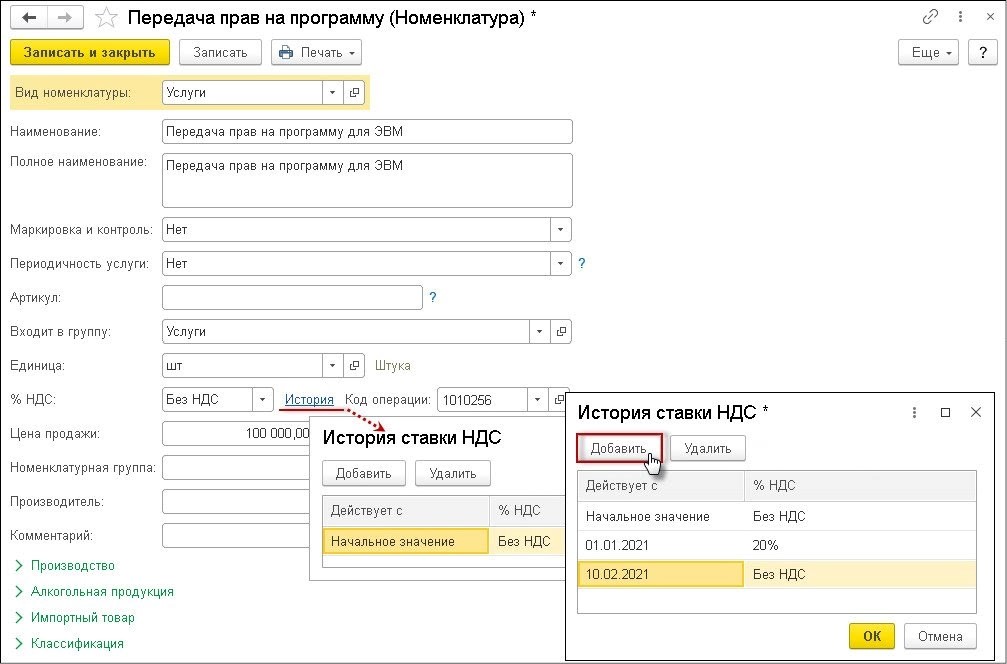The height and width of the screenshot is (664, 1007).
Task: Copy link with the chain icon
Action: [931, 18]
